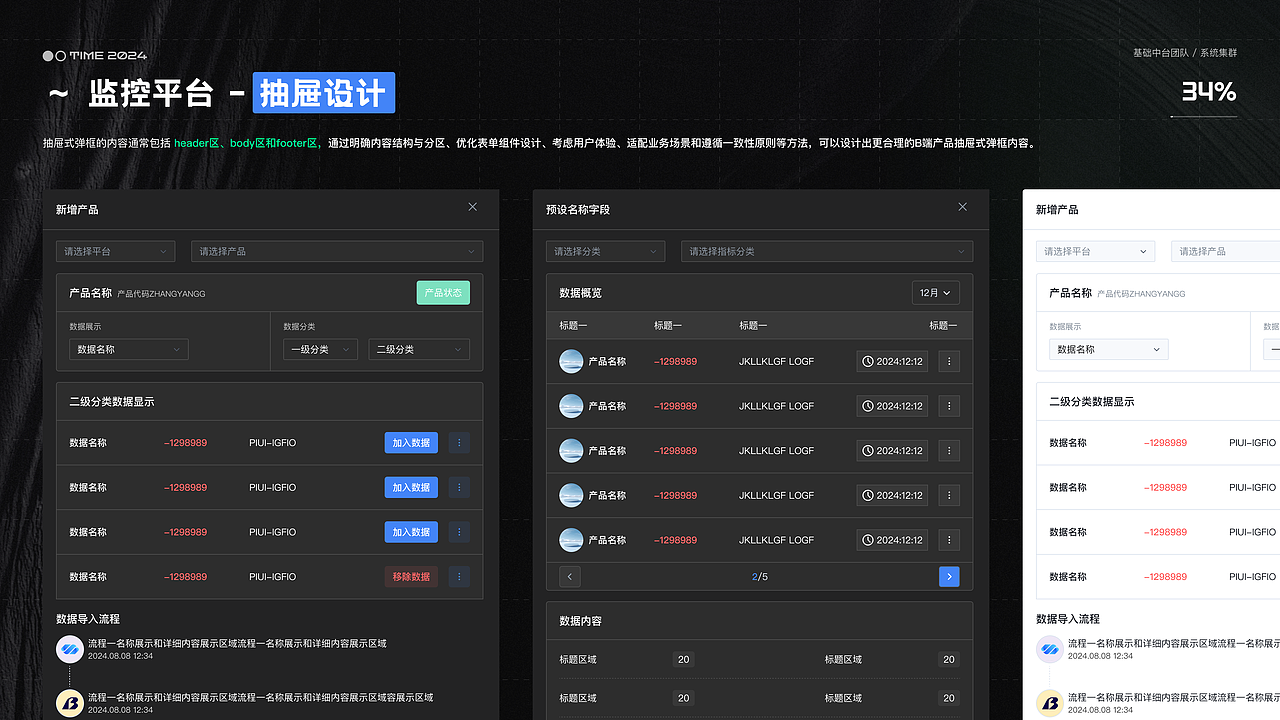Click 产品代码ZHANGYANGG in the dark drawer
The height and width of the screenshot is (720, 1280).
click(x=161, y=294)
